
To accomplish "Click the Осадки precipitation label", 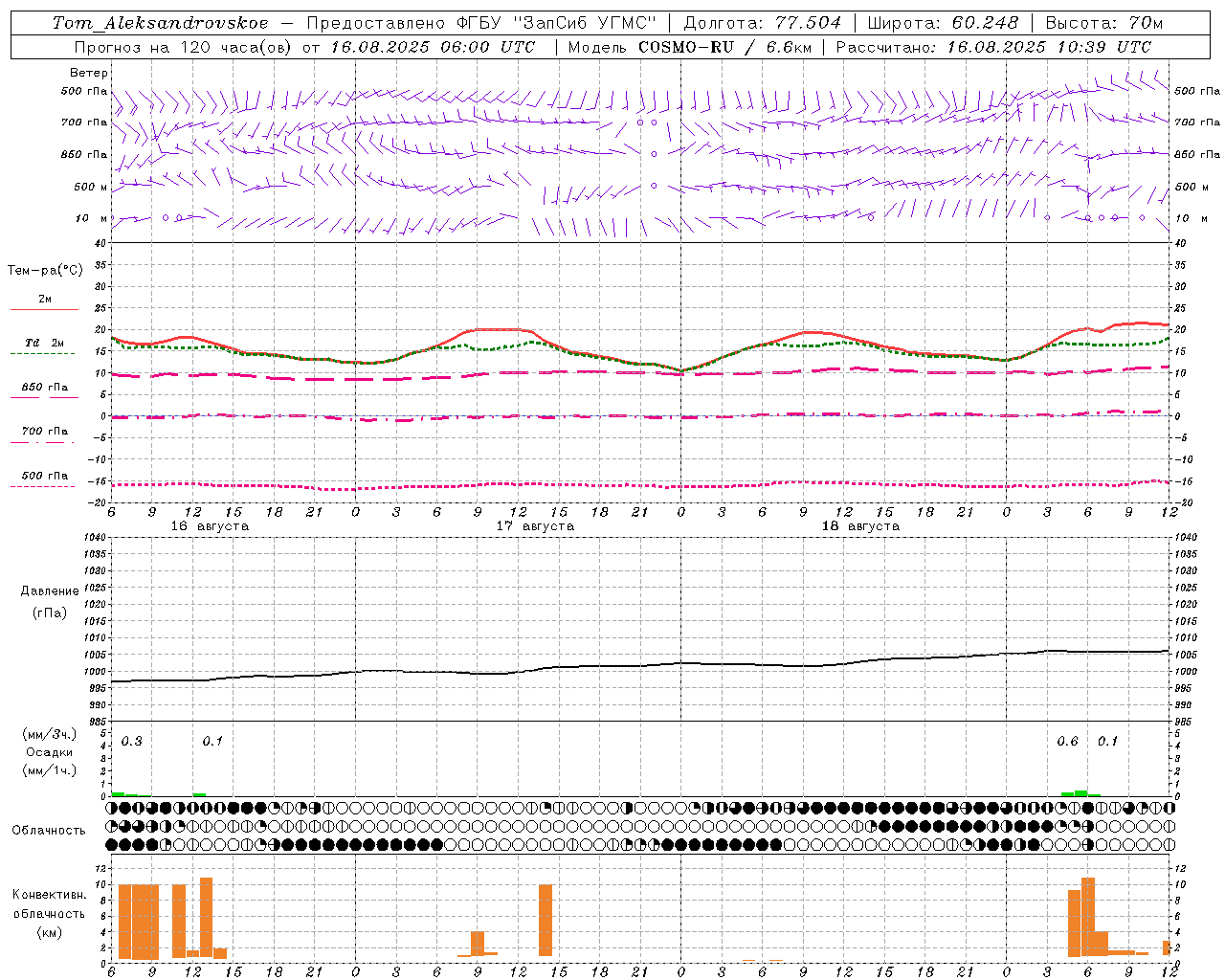I will [49, 752].
